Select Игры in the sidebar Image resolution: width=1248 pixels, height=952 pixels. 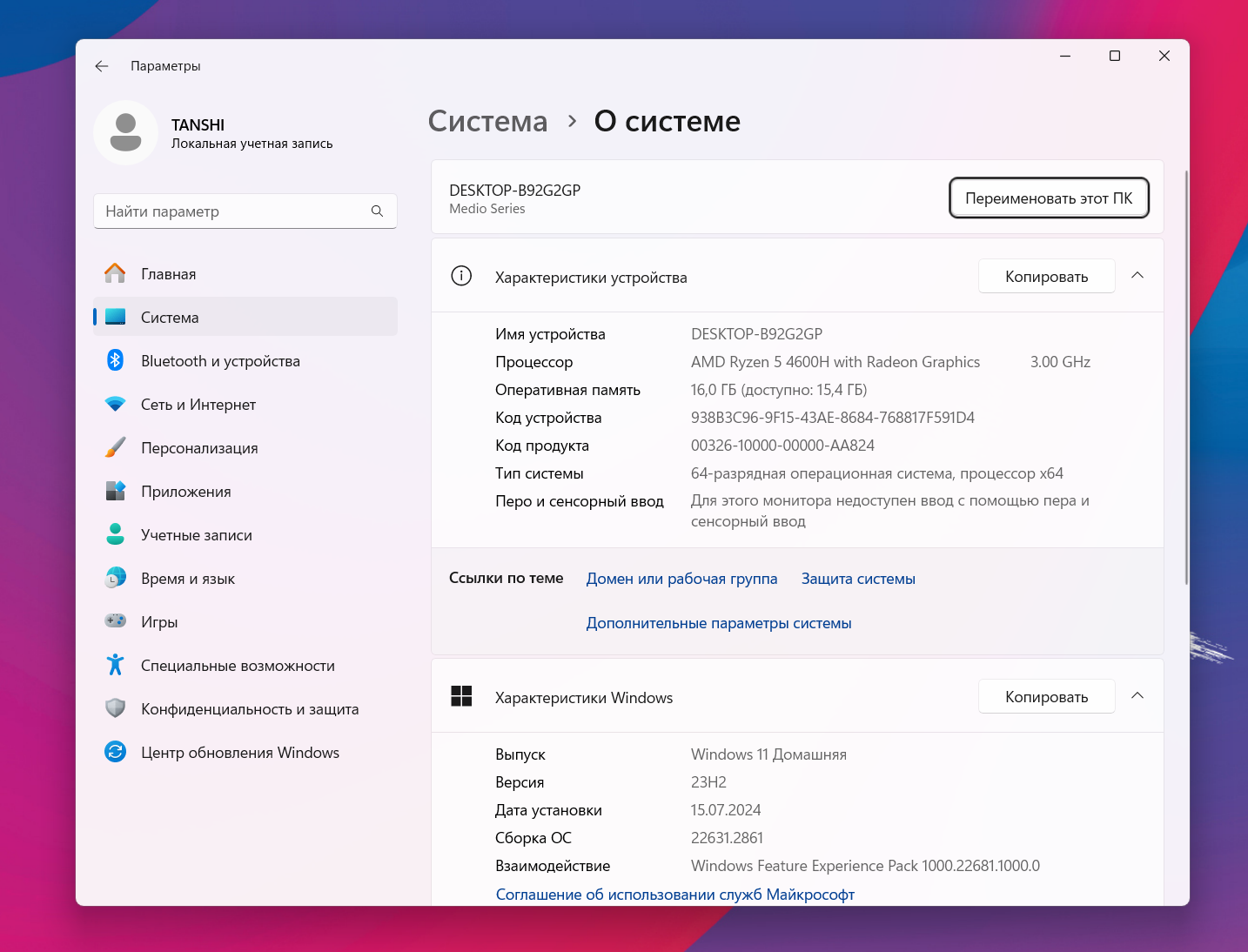[245, 621]
